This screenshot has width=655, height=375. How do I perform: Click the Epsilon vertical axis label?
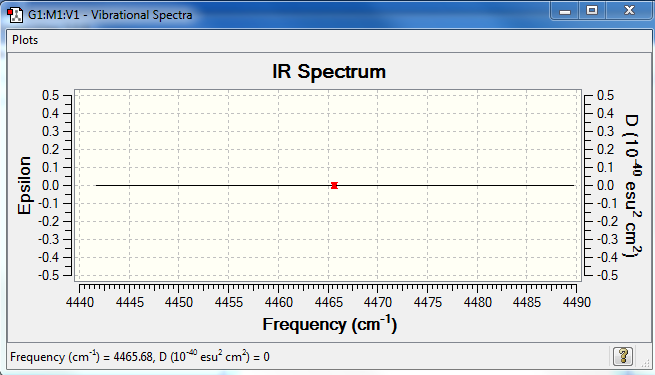[25, 185]
